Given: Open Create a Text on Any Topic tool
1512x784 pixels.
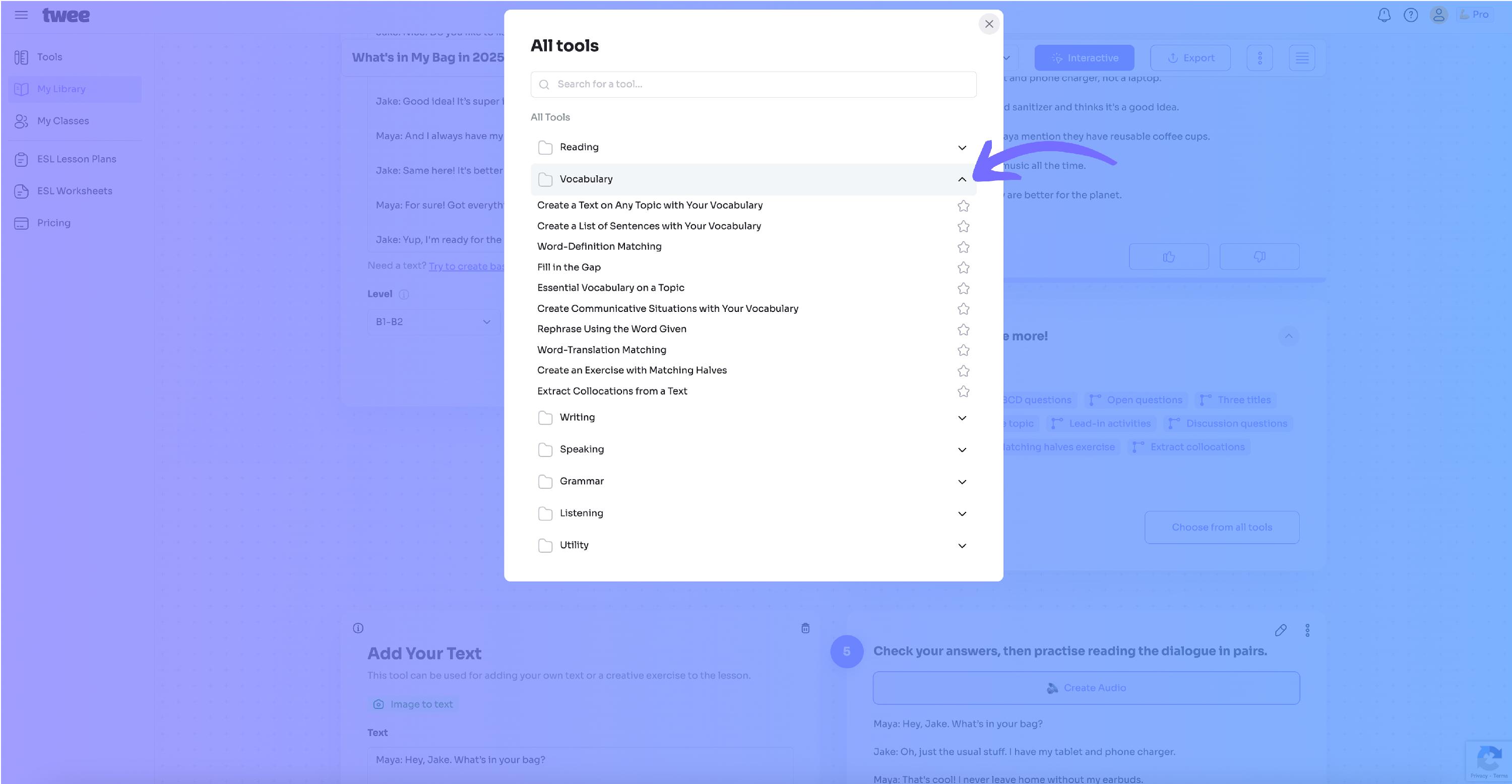Looking at the screenshot, I should click(x=650, y=206).
